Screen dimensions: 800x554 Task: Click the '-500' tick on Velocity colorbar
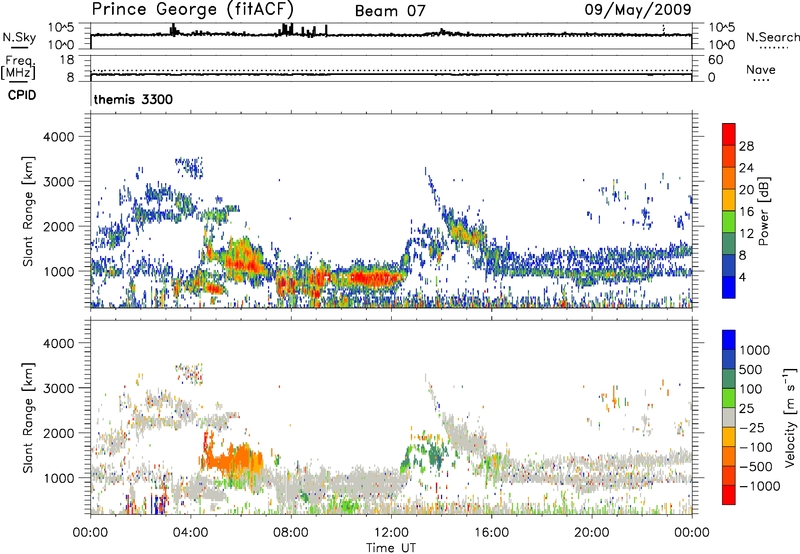point(755,466)
